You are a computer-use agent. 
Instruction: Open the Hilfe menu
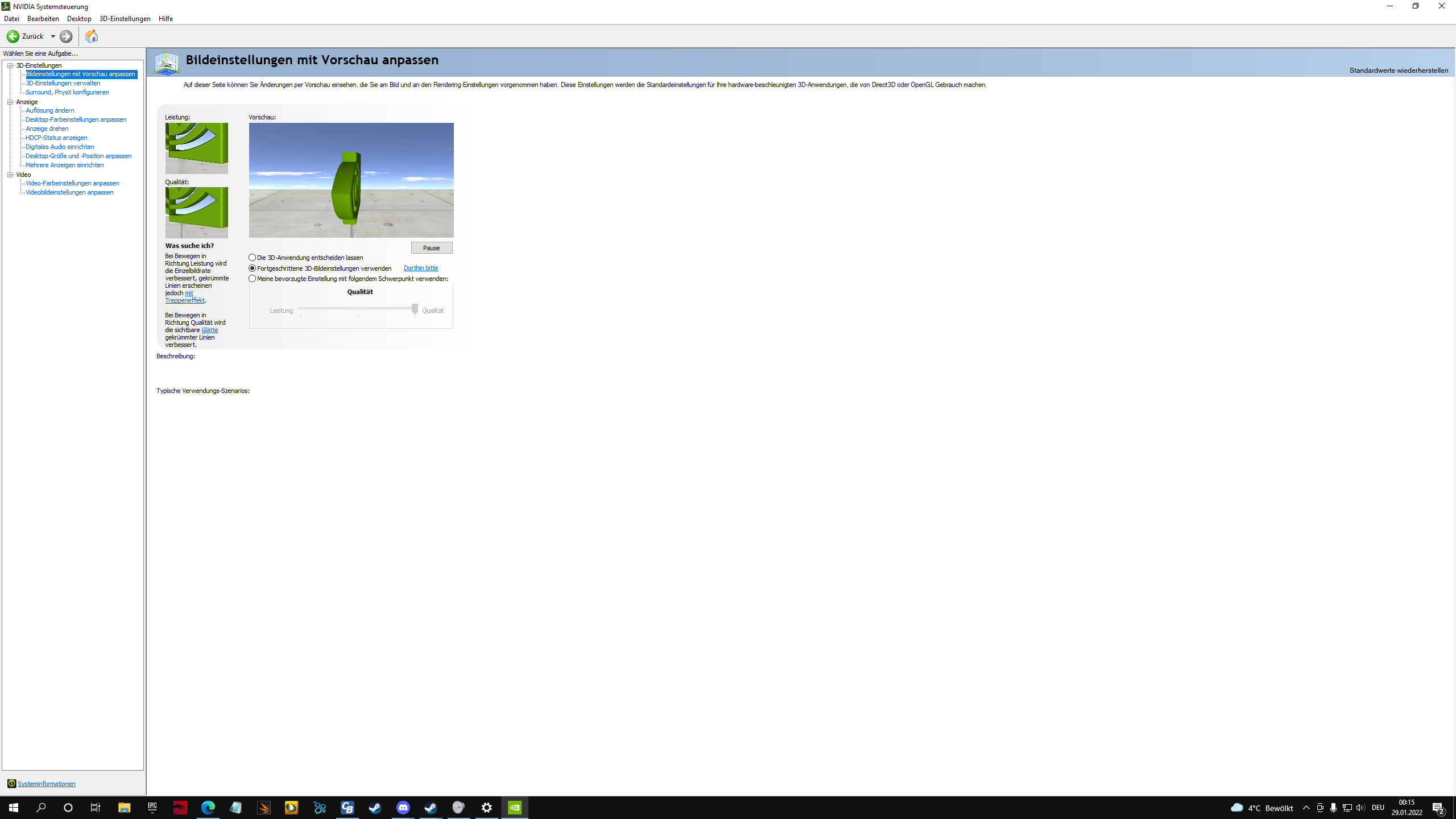coord(166,19)
